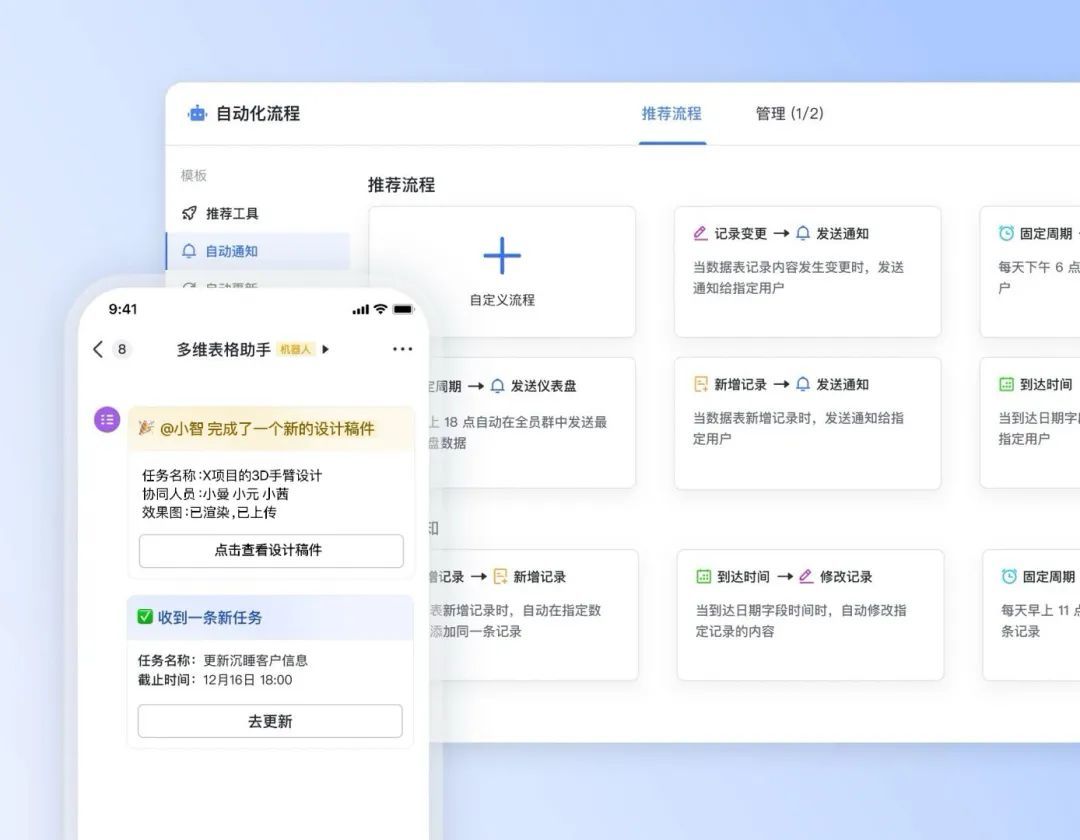Click the bell icon beside 发送仪表盘
1080x840 pixels.
click(497, 386)
